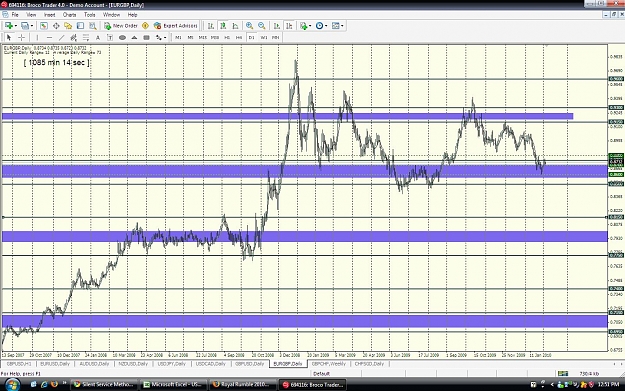The width and height of the screenshot is (625, 391).
Task: Show the Data Window crosshair icon
Action: click(x=56, y=26)
